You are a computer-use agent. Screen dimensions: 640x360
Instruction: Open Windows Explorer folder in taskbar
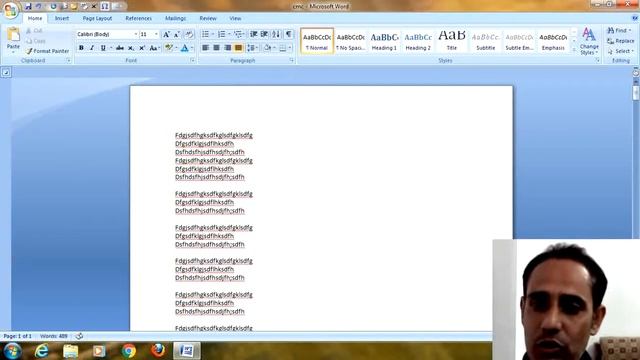tap(70, 351)
